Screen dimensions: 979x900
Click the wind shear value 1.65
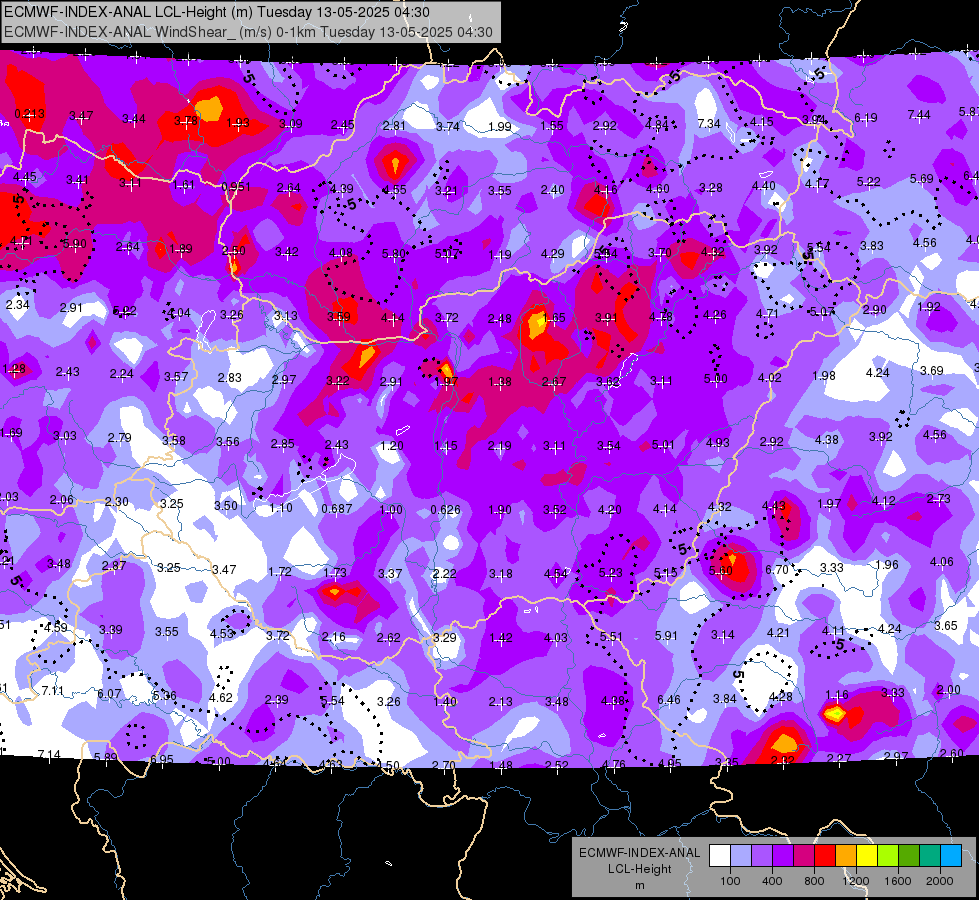[x=554, y=317]
